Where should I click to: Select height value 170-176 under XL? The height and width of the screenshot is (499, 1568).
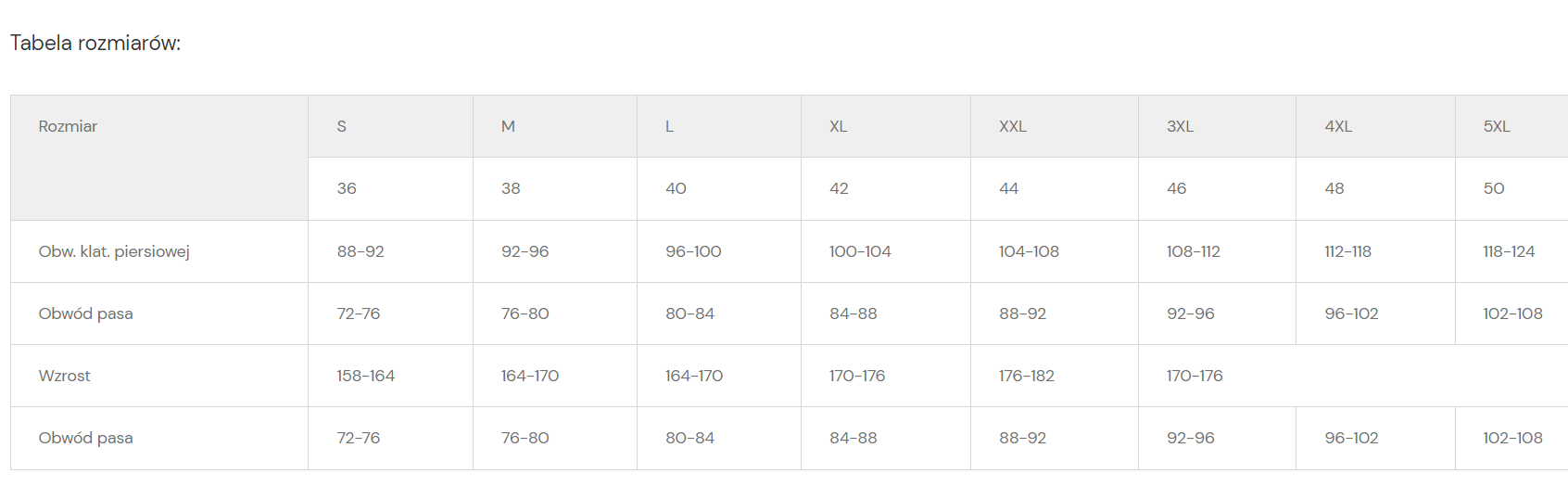point(857,376)
